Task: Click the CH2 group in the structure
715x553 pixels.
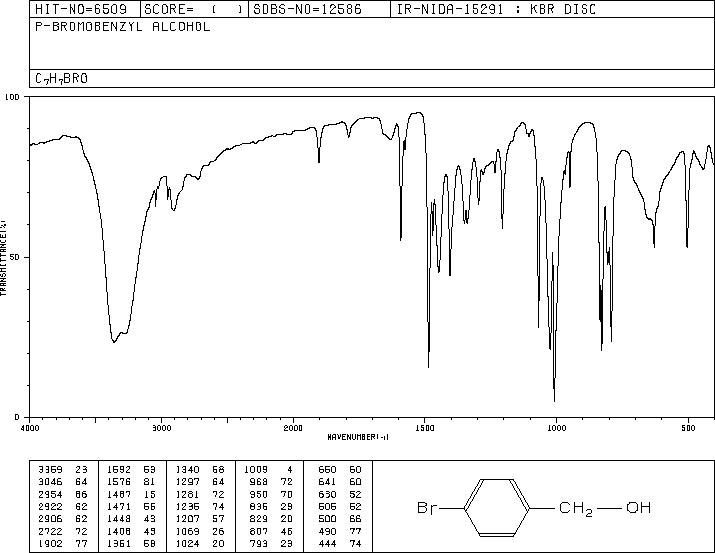Action: pyautogui.click(x=575, y=509)
